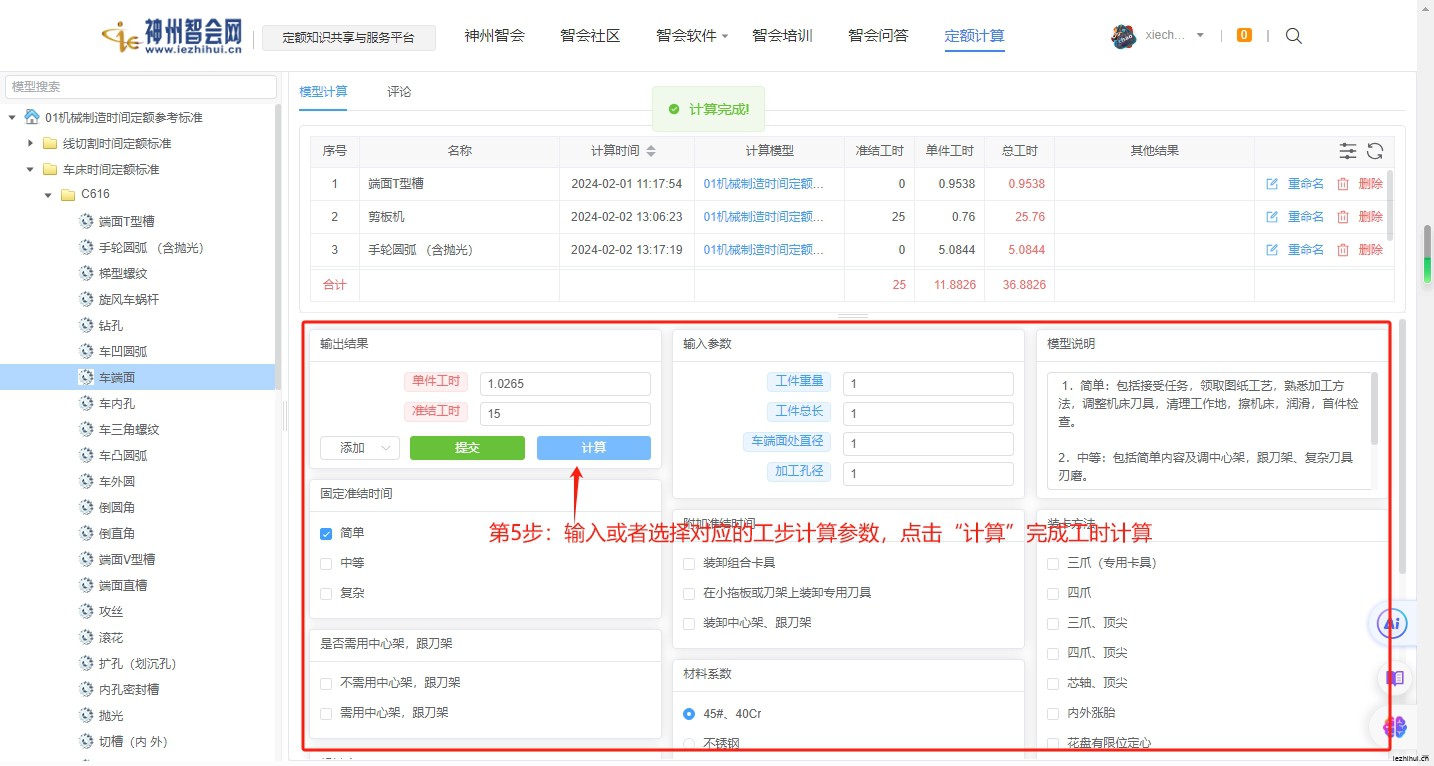This screenshot has width=1434, height=766.
Task: Click the orange notification count badge
Action: 1244,35
